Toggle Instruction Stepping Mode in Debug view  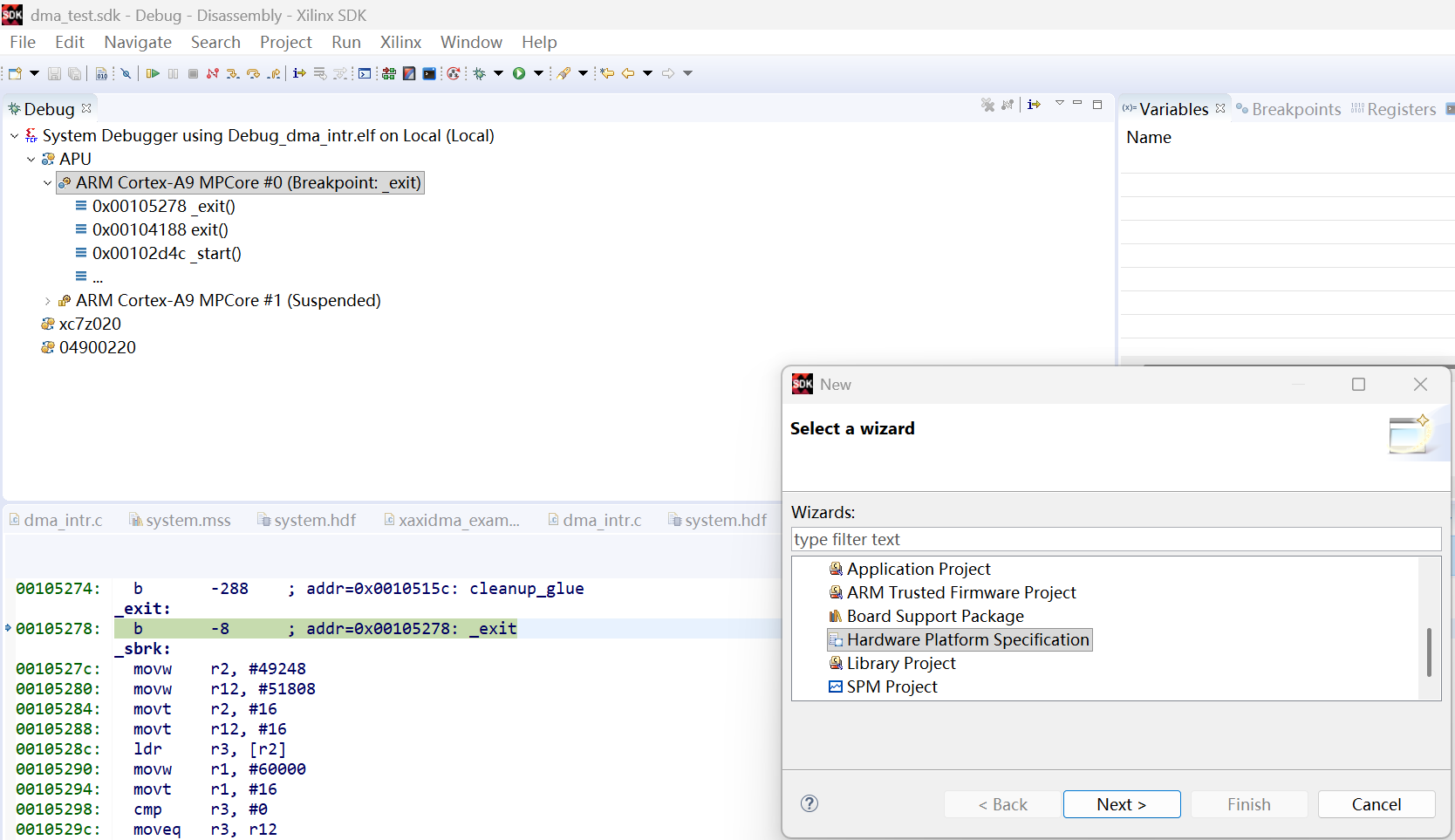tap(1035, 105)
